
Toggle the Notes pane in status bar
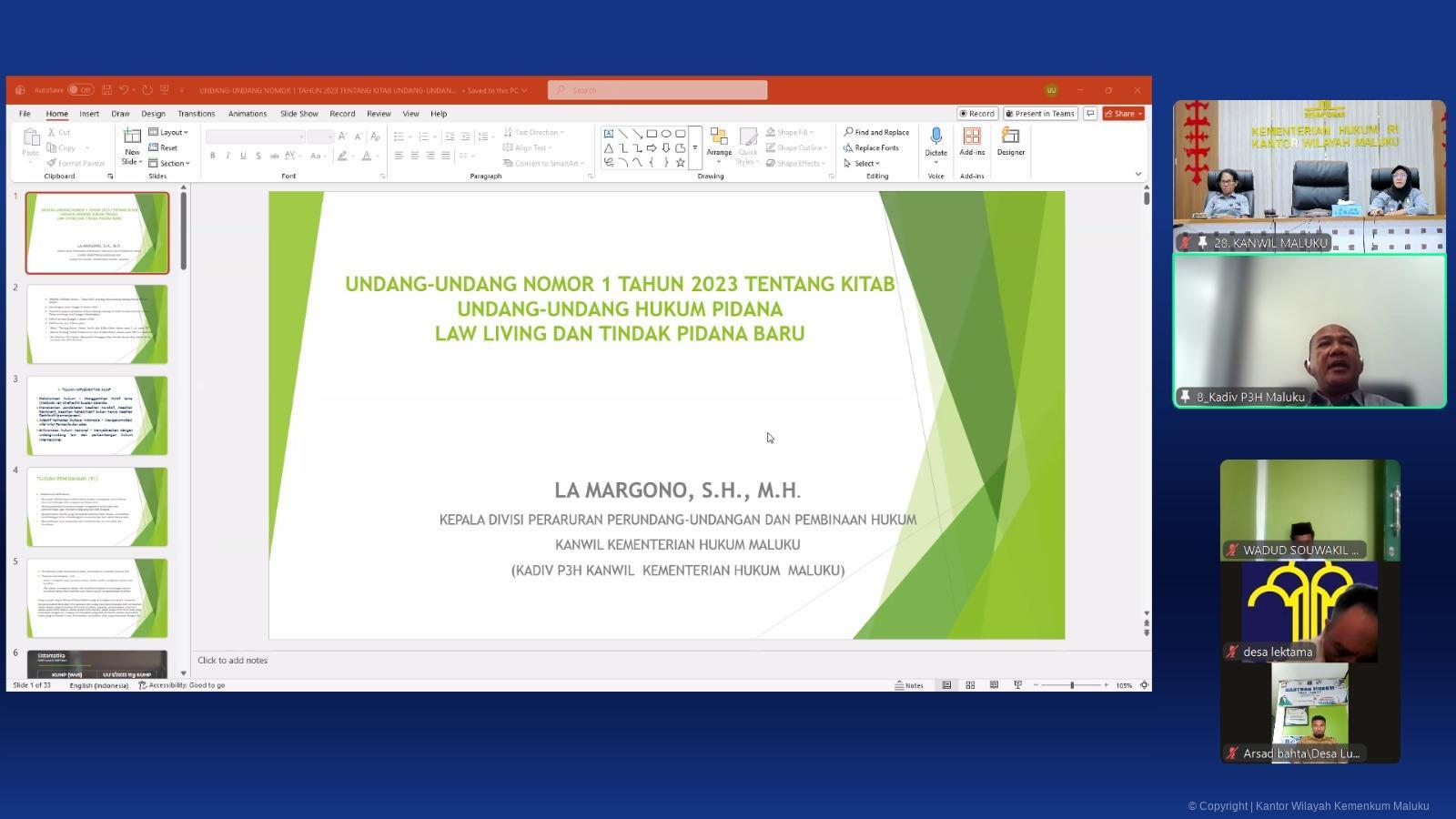909,685
